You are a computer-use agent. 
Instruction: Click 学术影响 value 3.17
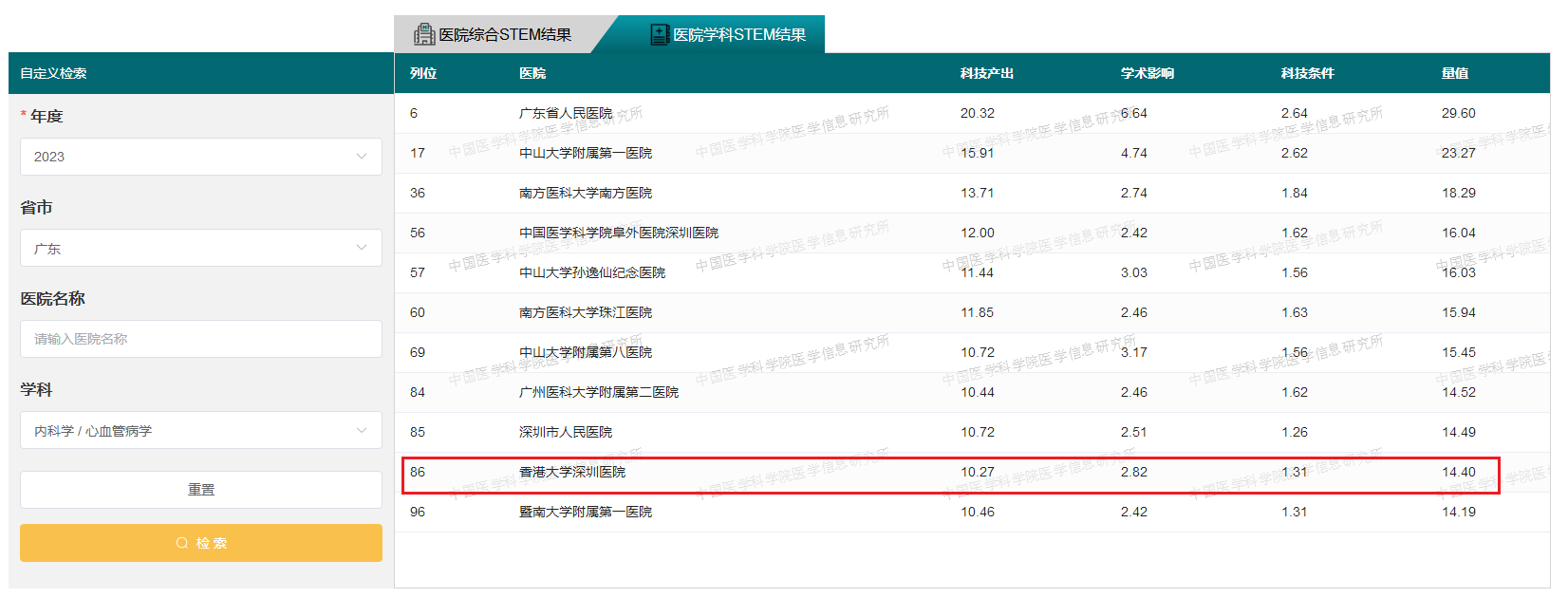click(1134, 352)
